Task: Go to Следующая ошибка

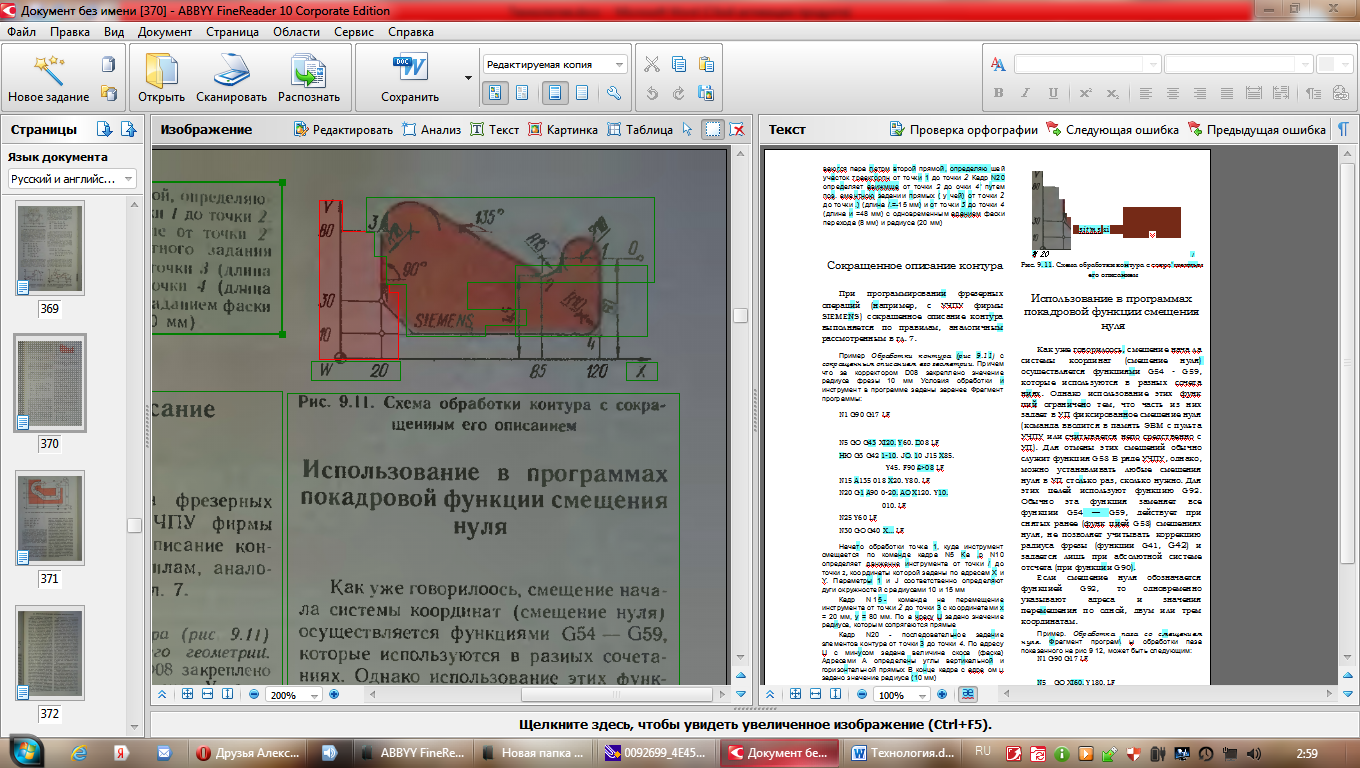Action: [x=1112, y=129]
